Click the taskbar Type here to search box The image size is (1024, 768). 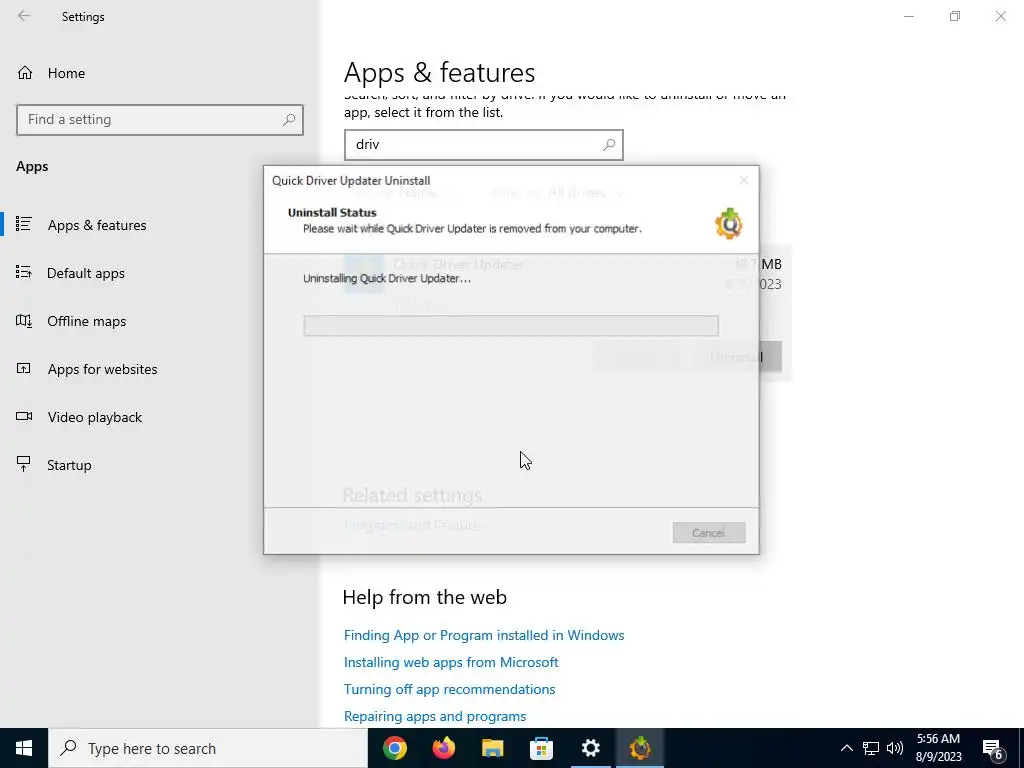pyautogui.click(x=208, y=748)
